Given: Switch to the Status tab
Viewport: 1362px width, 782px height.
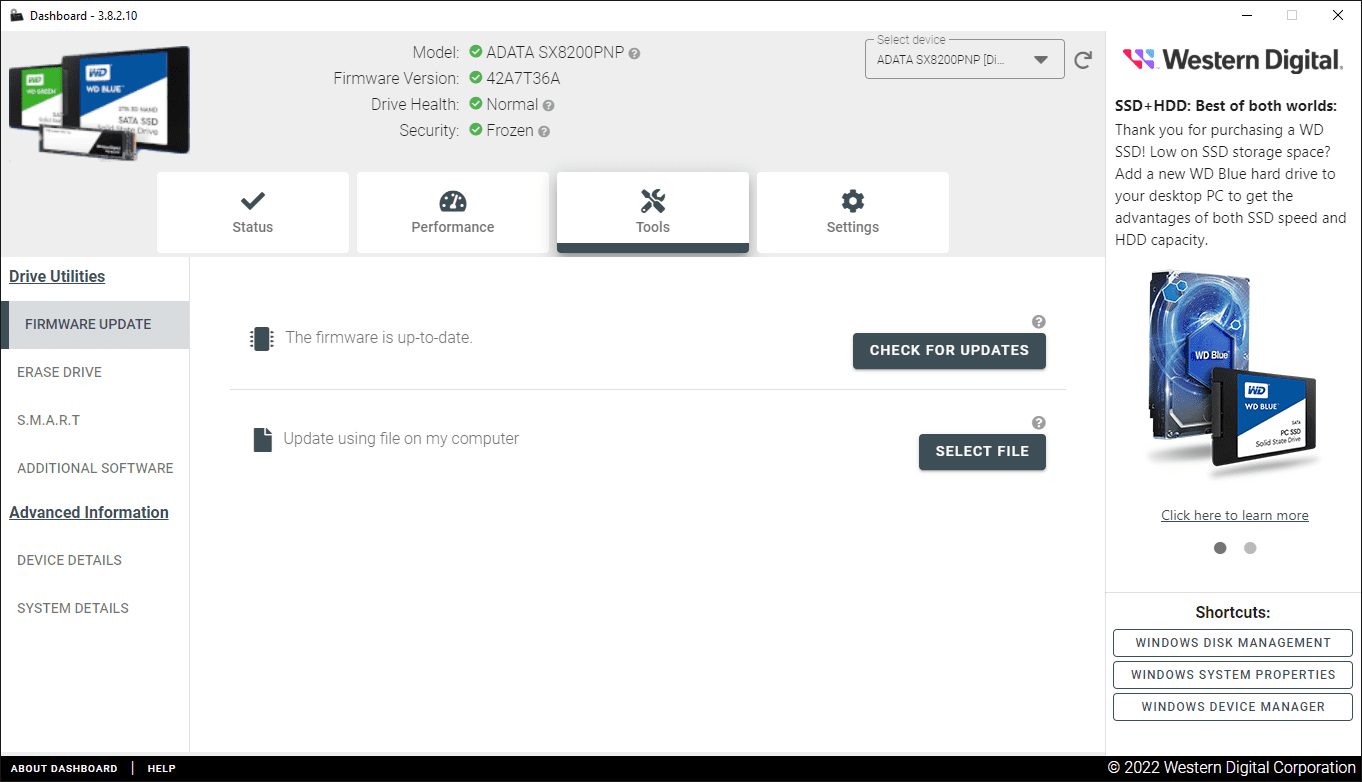Looking at the screenshot, I should 253,212.
